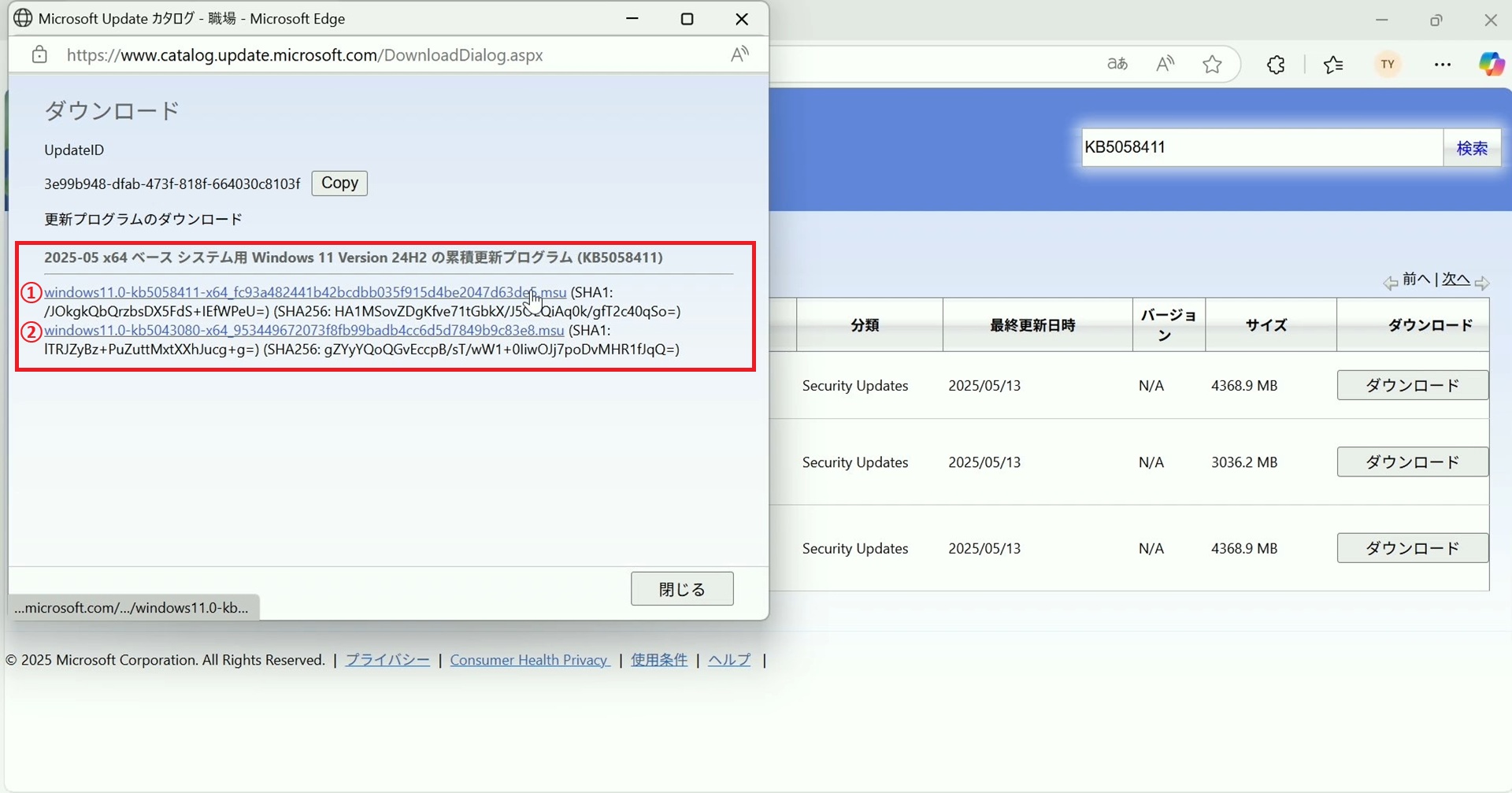Open the TY profile avatar
This screenshot has height=793, width=1512.
point(1388,65)
